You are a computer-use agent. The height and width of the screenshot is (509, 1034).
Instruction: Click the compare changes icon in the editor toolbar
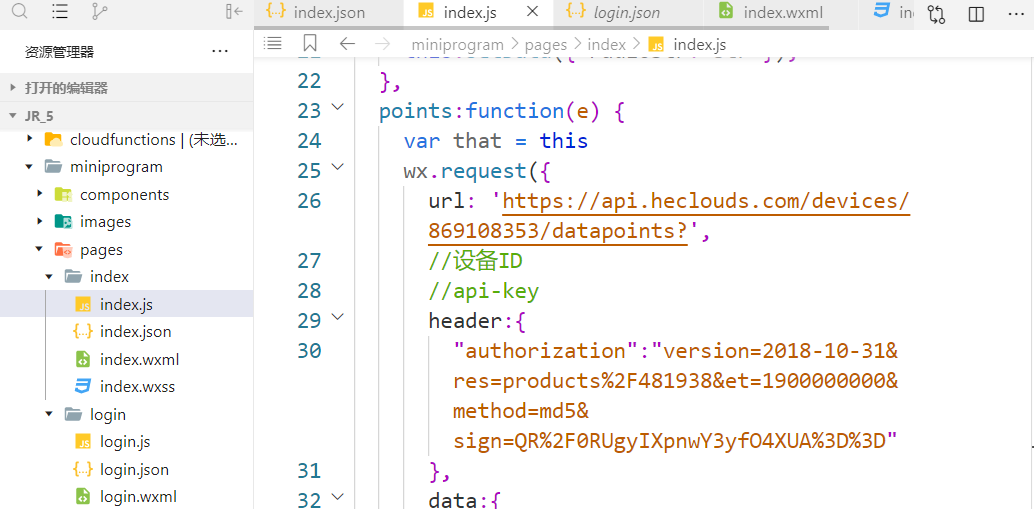click(936, 14)
